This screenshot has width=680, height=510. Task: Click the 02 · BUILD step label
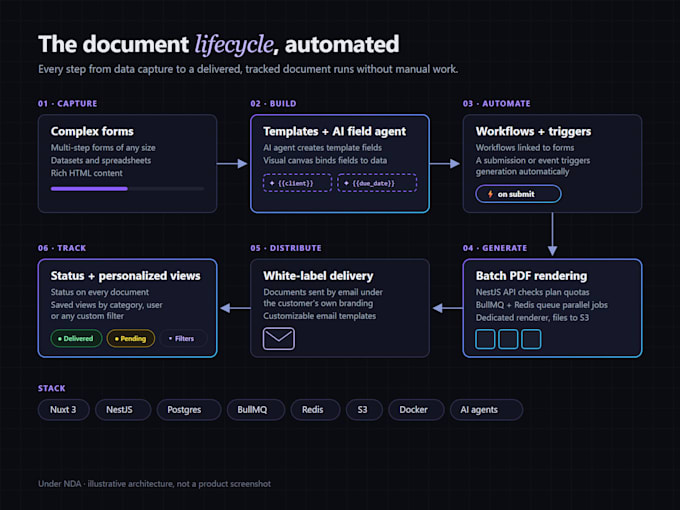click(x=273, y=104)
